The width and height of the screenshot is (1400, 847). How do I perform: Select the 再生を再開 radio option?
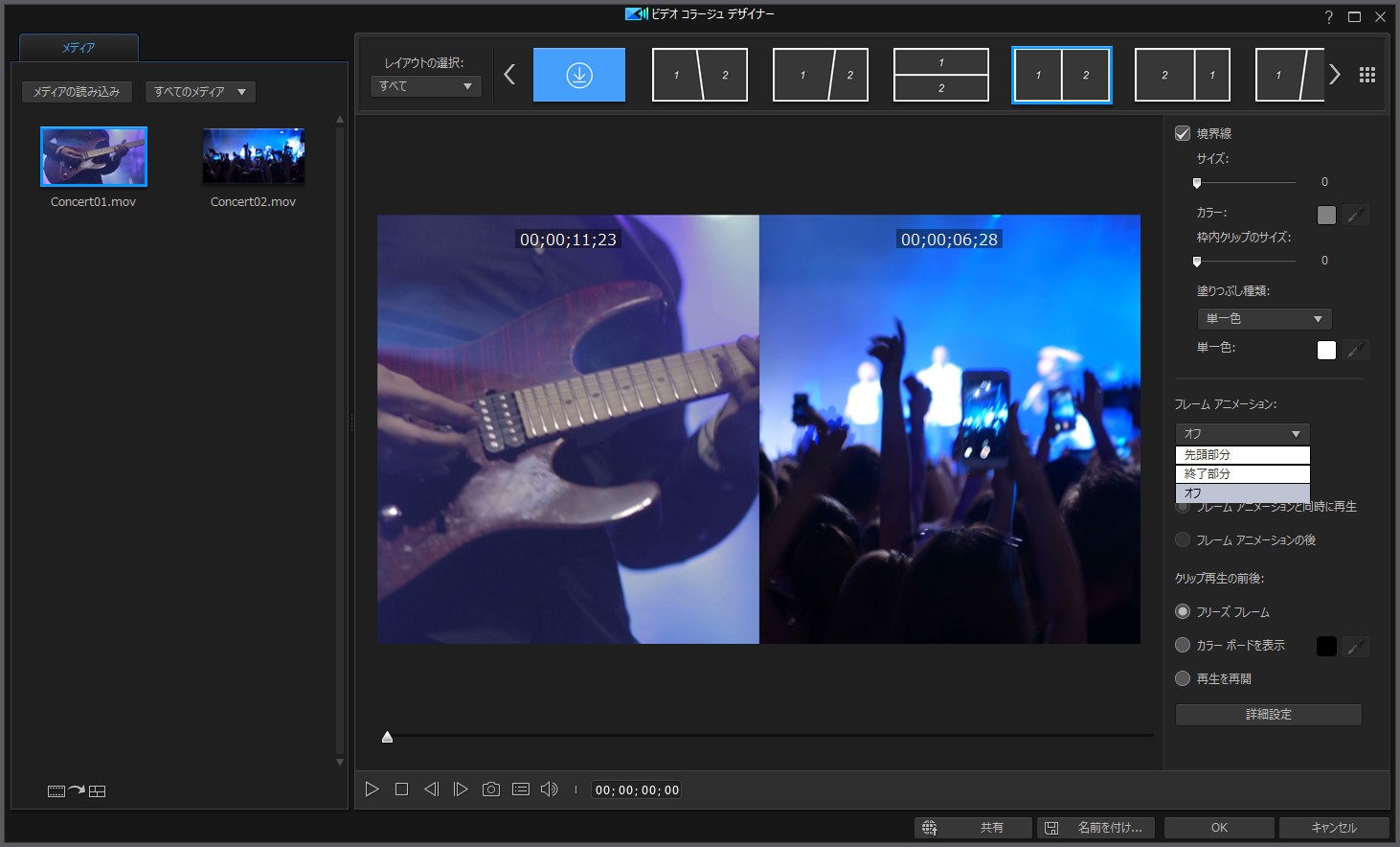coord(1183,678)
